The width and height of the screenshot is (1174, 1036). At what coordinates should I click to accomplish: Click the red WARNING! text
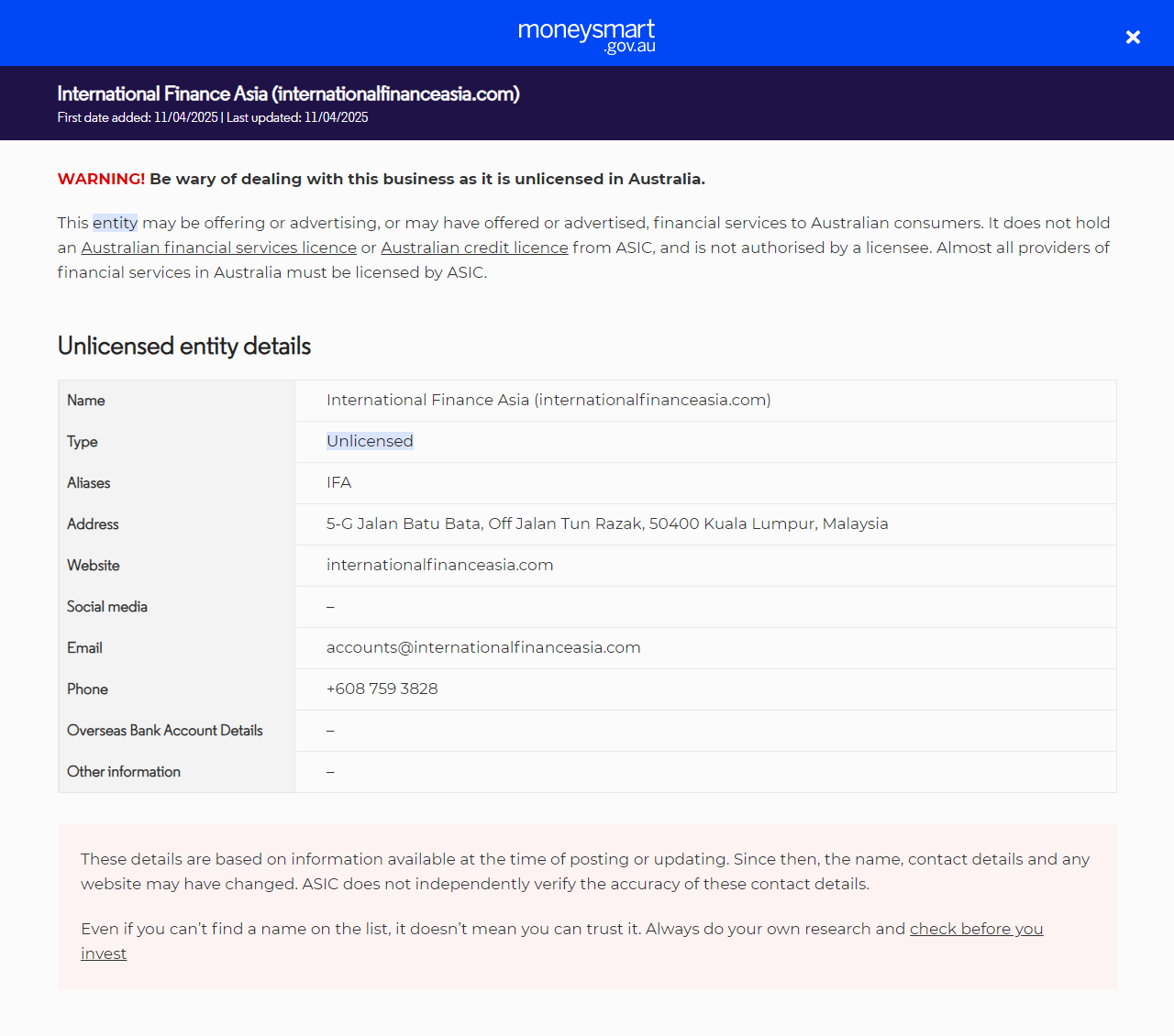pyautogui.click(x=101, y=179)
